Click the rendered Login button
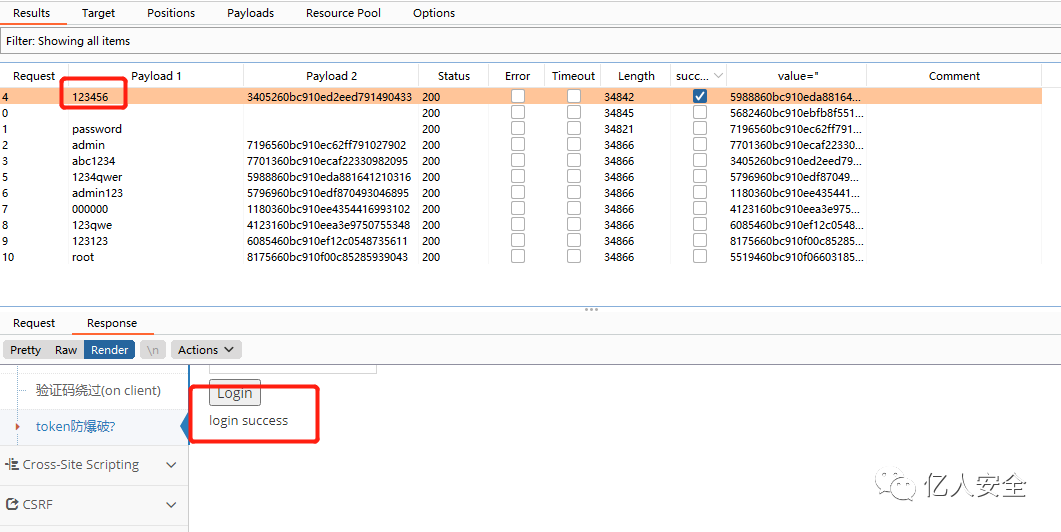Image resolution: width=1061 pixels, height=532 pixels. coord(235,393)
